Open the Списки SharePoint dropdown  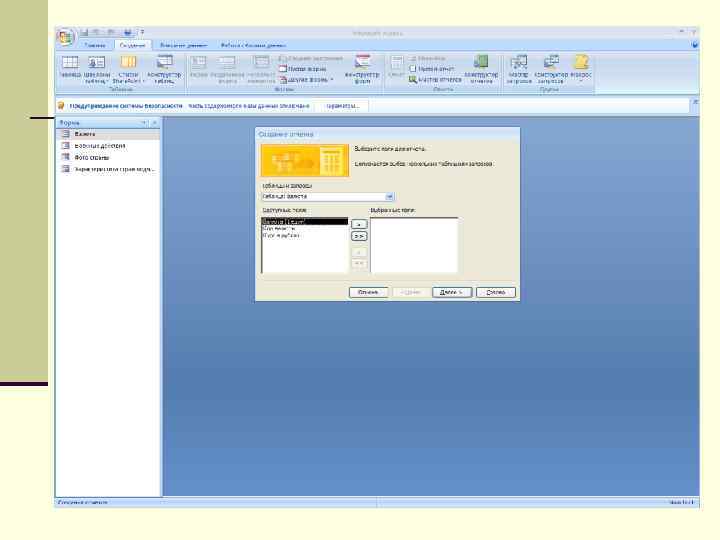coord(128,69)
